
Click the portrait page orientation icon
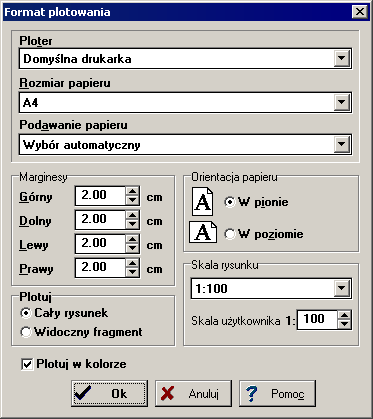pos(202,201)
